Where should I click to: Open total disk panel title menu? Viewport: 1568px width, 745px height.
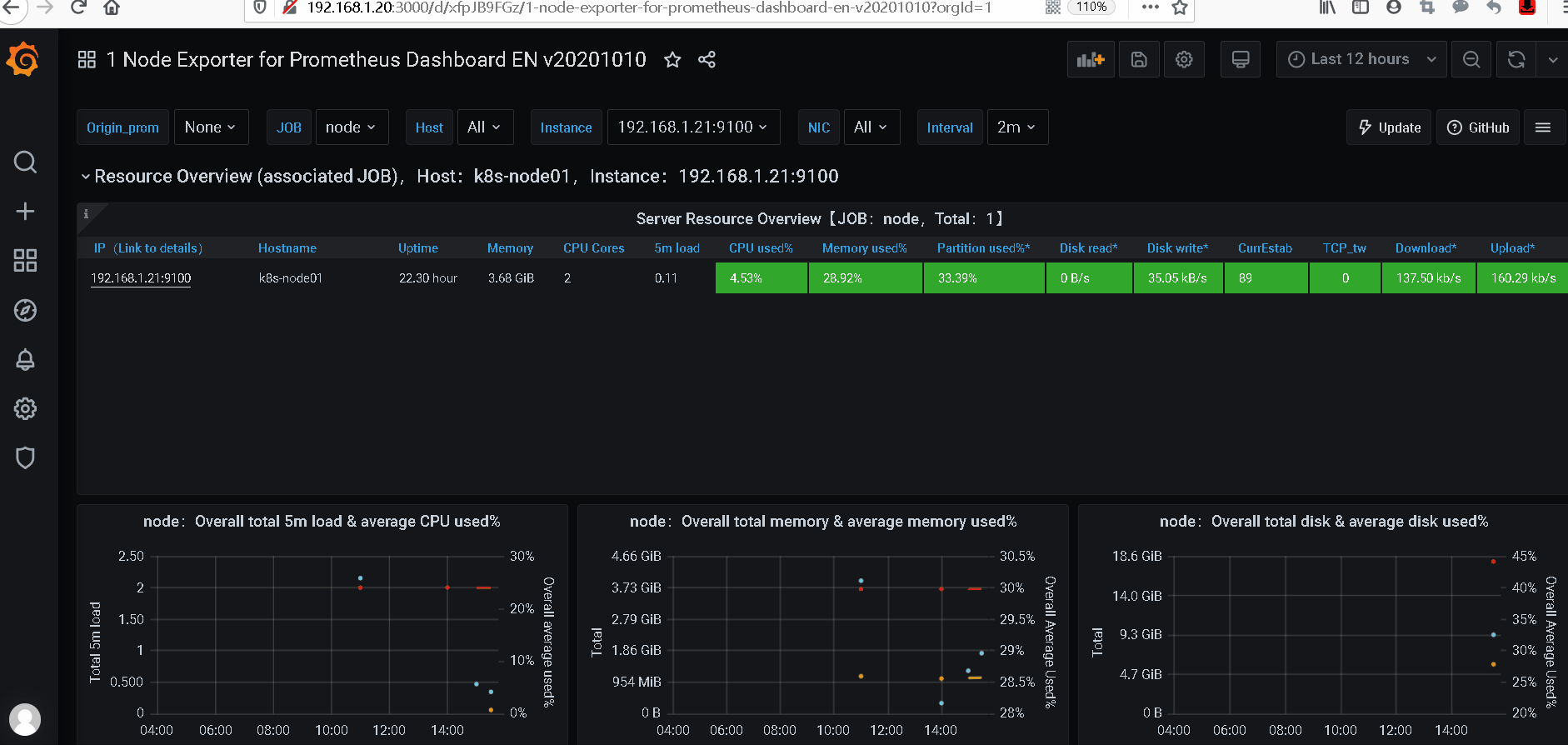[x=1324, y=522]
